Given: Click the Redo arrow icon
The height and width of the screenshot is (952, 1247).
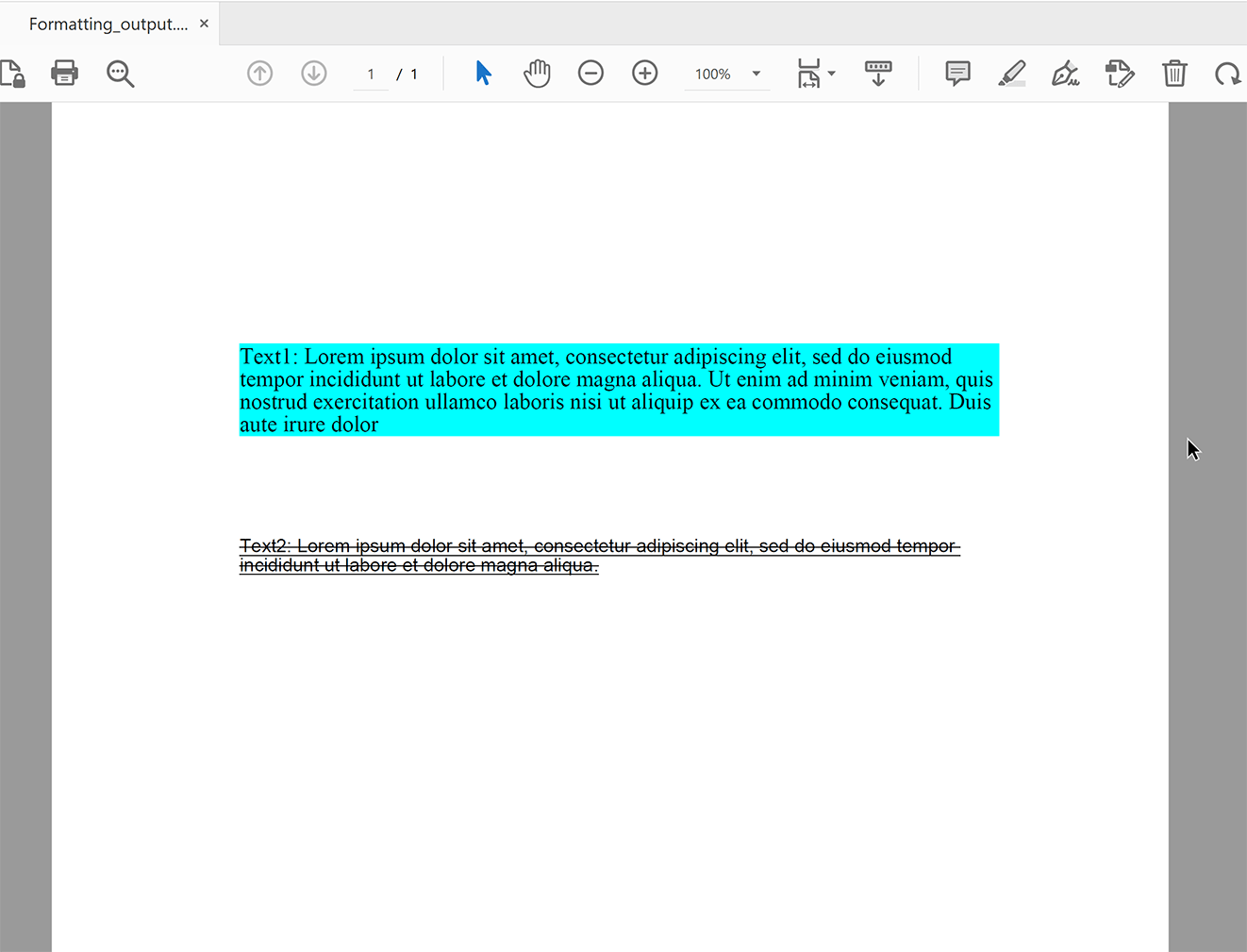Looking at the screenshot, I should tap(1228, 73).
